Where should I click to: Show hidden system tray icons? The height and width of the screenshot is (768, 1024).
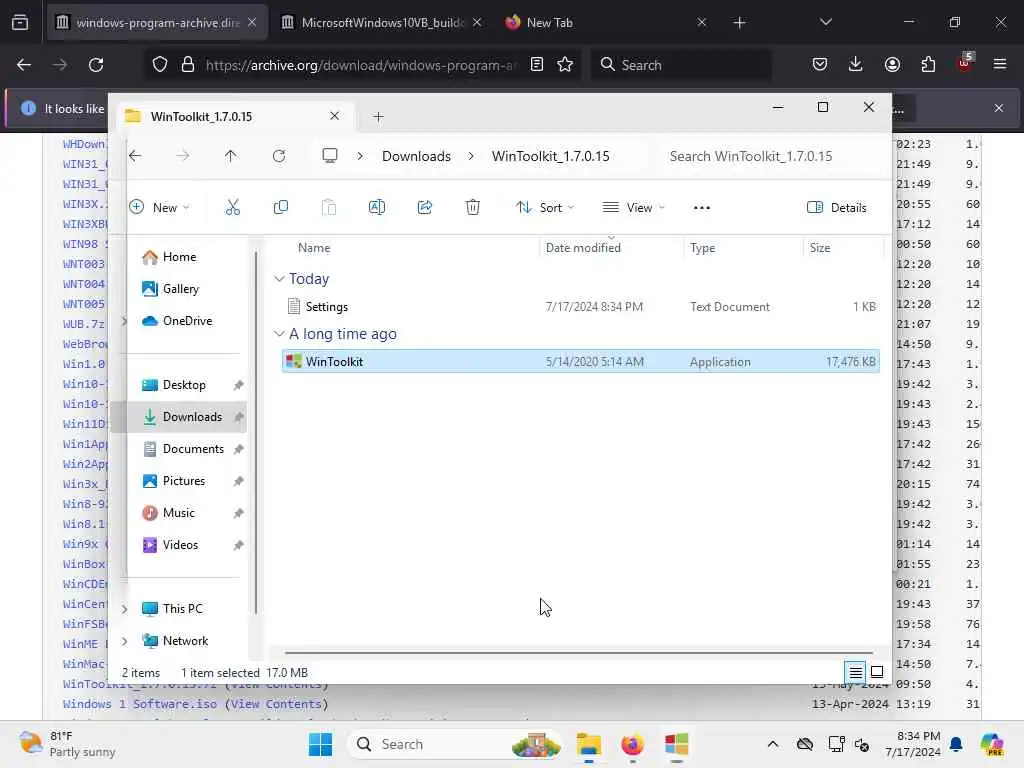pyautogui.click(x=773, y=744)
